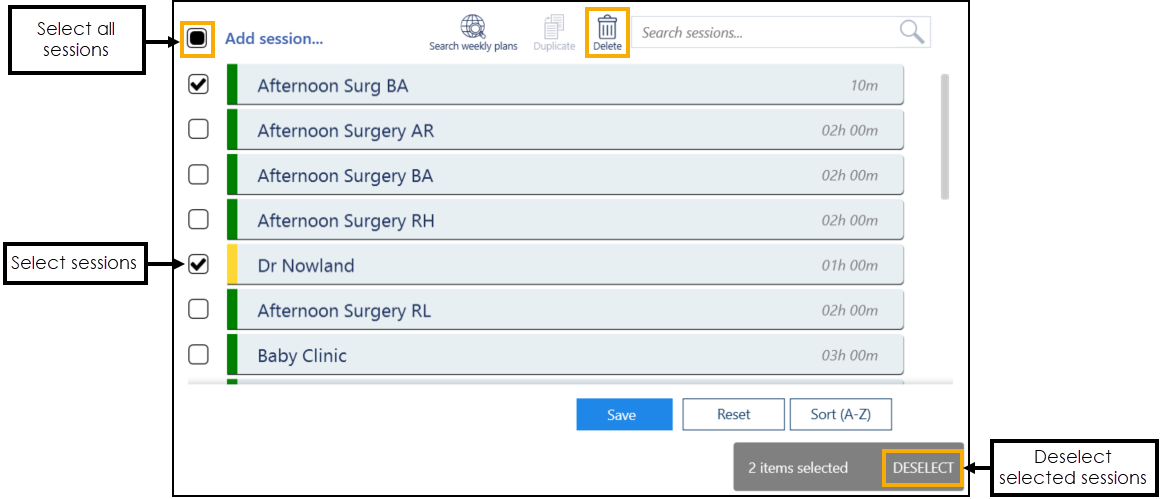Click the Duplicate documents icon
This screenshot has height=499, width=1161.
point(553,28)
